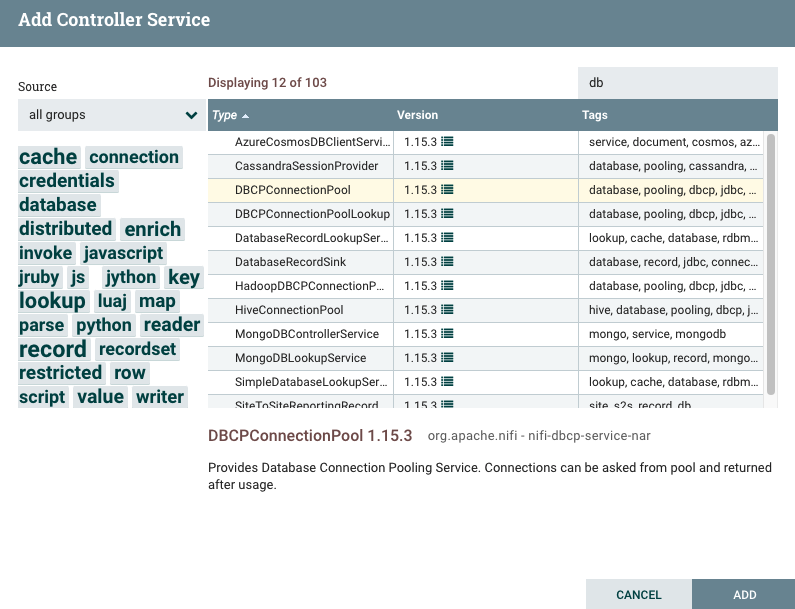Filter by the jruby tag
This screenshot has width=795, height=609.
click(39, 277)
